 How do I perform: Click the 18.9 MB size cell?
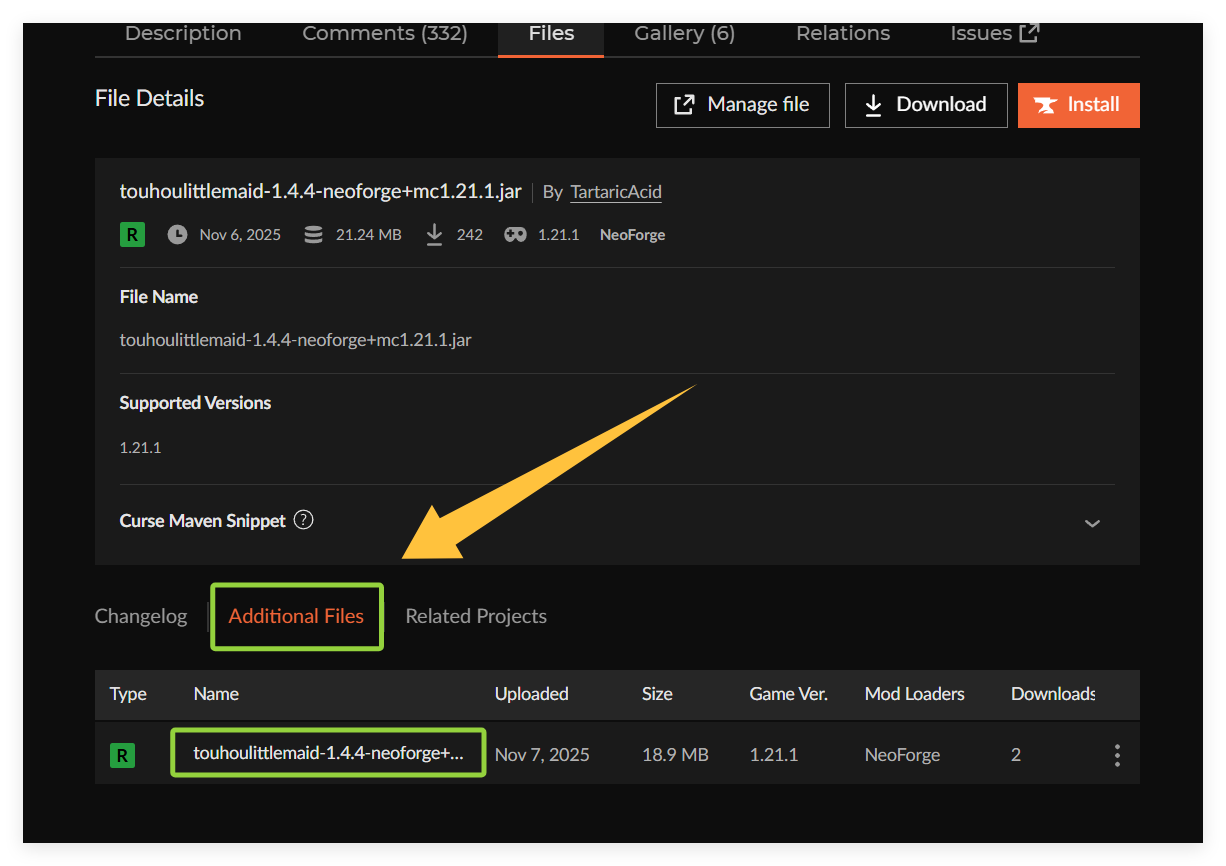coord(675,755)
